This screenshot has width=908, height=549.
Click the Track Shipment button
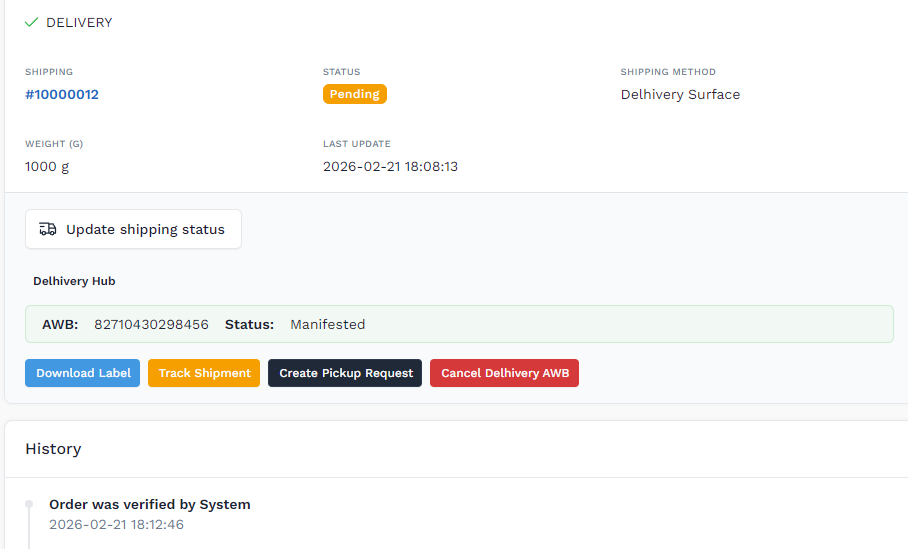point(204,373)
